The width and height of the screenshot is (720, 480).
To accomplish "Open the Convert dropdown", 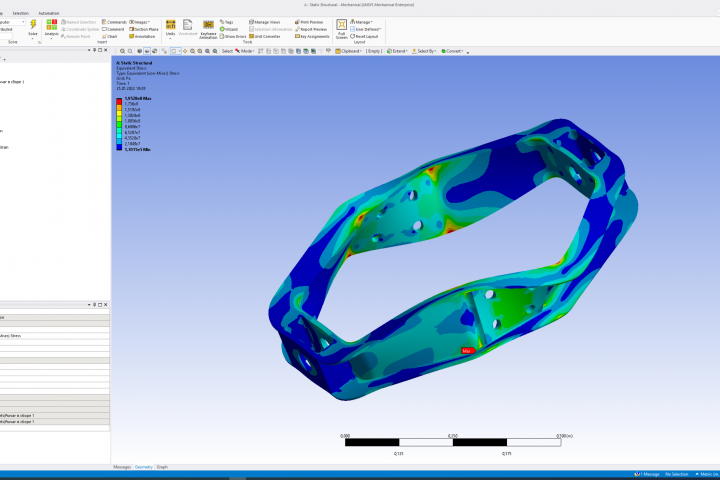I will click(452, 51).
